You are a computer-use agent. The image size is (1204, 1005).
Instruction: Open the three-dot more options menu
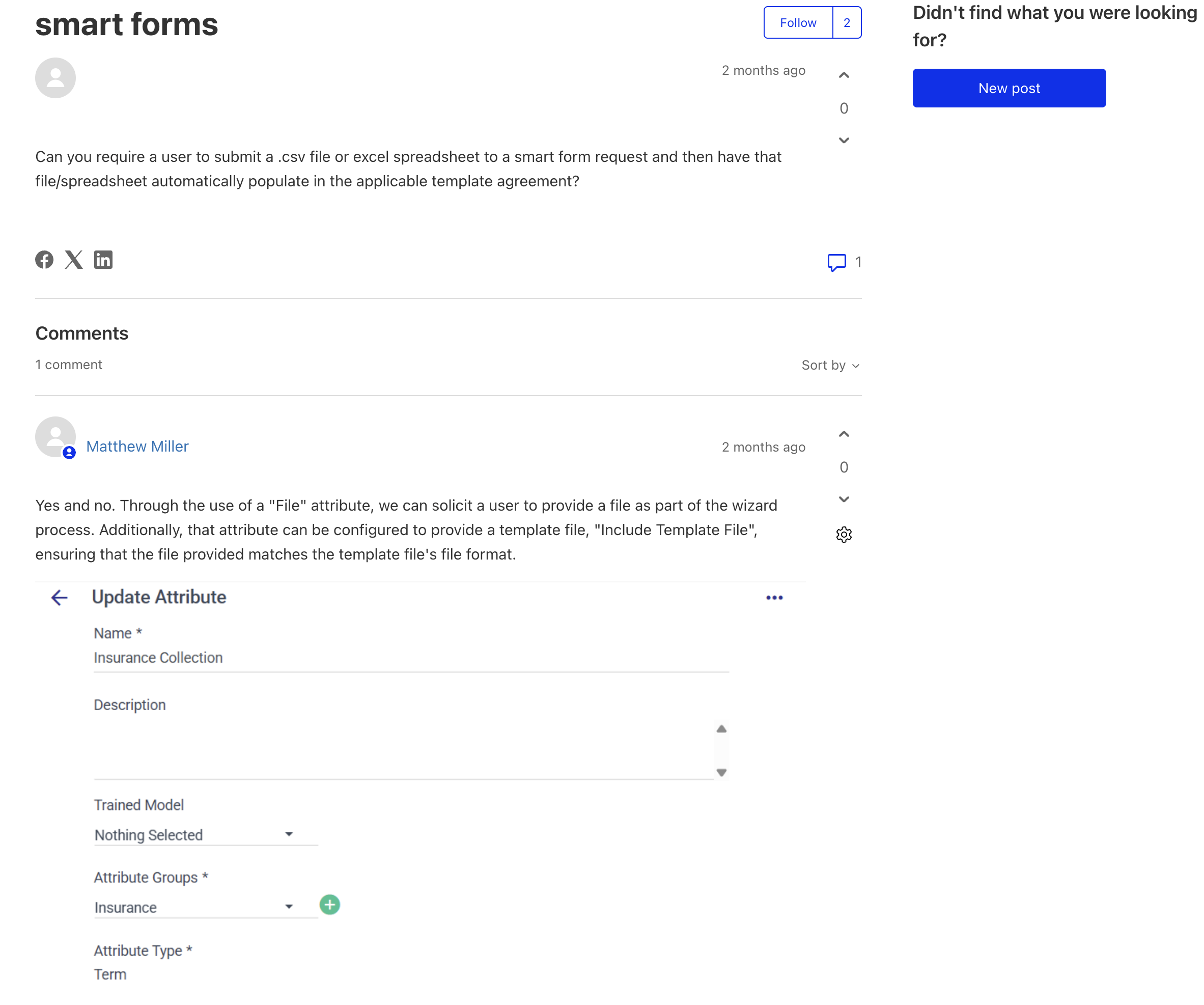tap(774, 597)
